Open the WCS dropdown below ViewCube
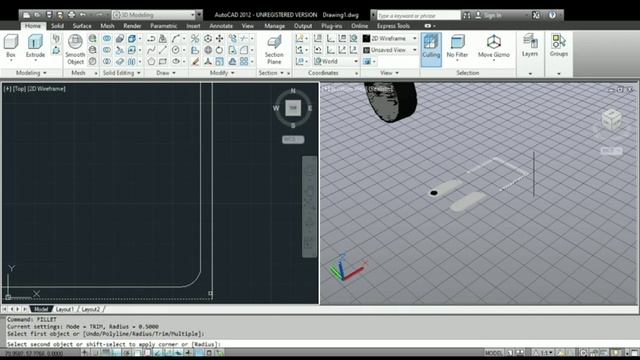This screenshot has width=640, height=360. pos(293,140)
